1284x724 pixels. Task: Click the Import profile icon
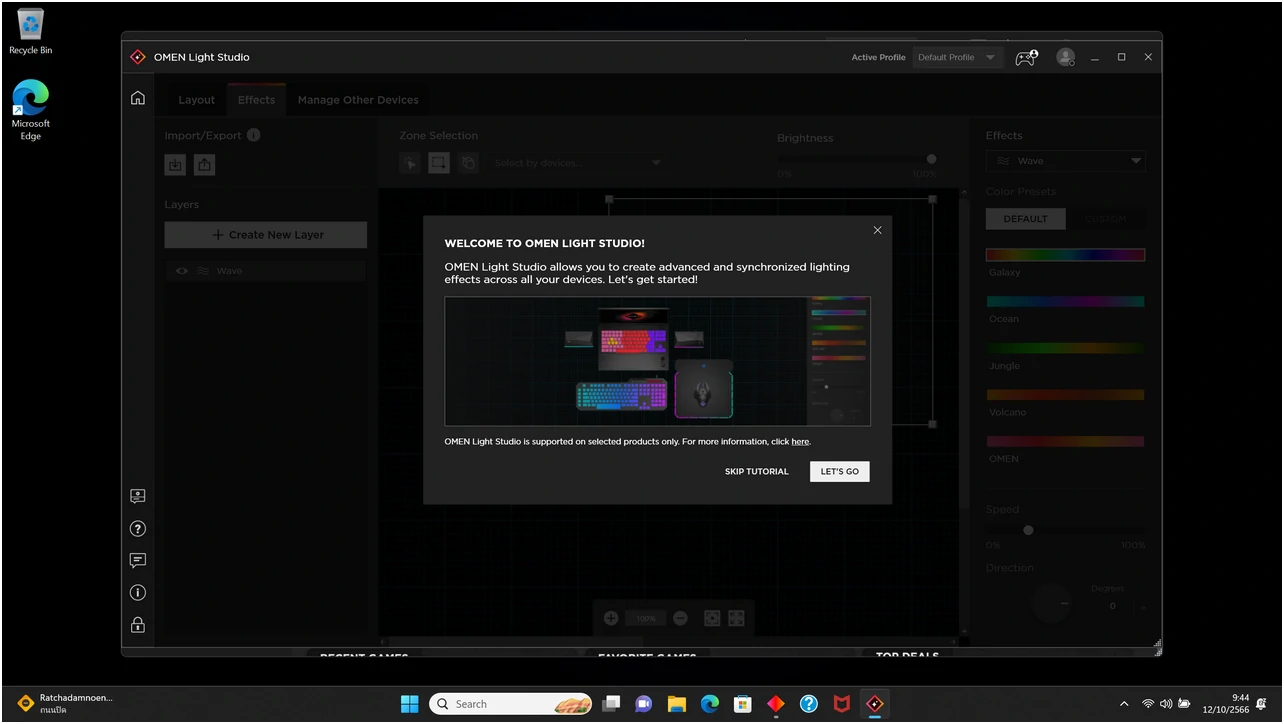(175, 165)
